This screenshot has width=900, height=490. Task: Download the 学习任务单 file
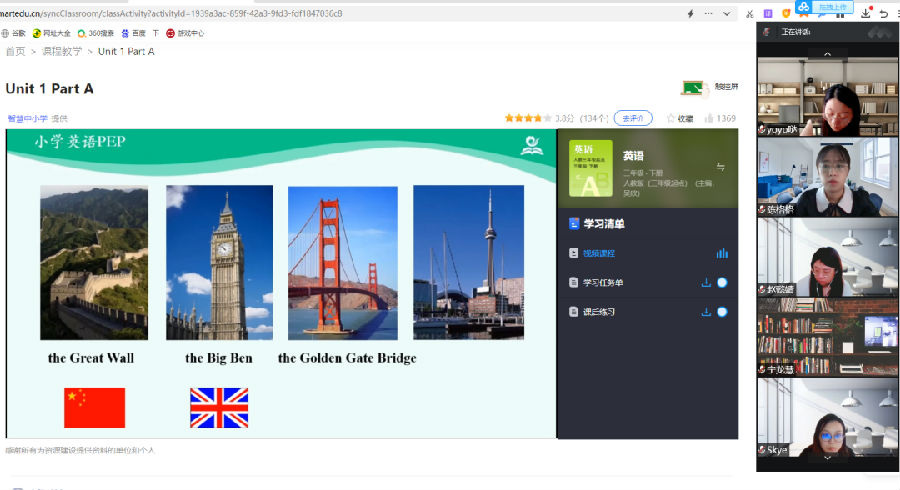click(x=706, y=283)
